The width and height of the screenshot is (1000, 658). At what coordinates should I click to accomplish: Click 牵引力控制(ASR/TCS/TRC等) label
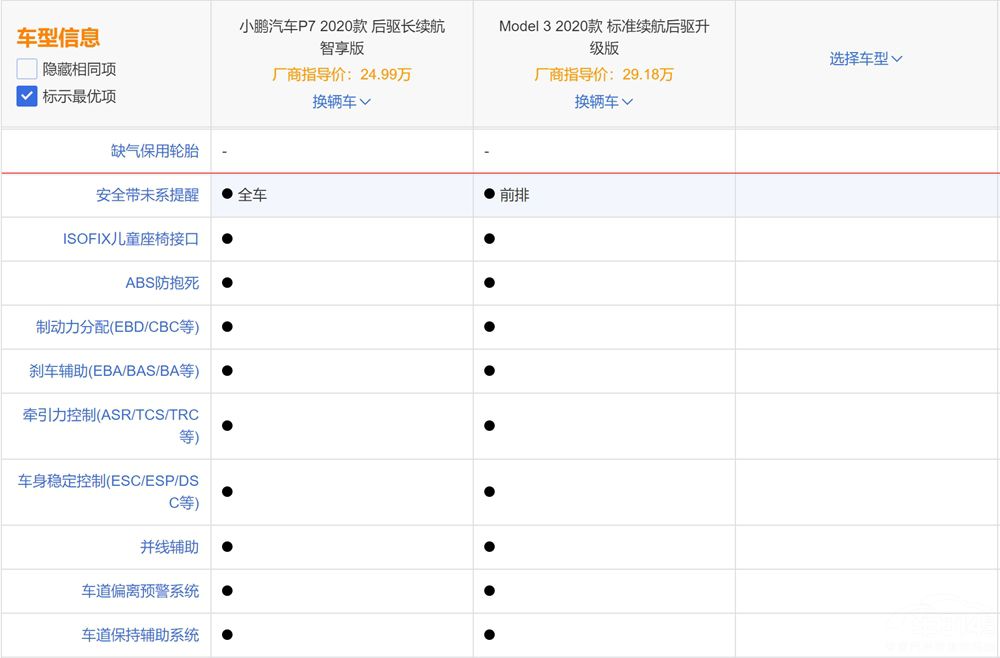pos(111,426)
